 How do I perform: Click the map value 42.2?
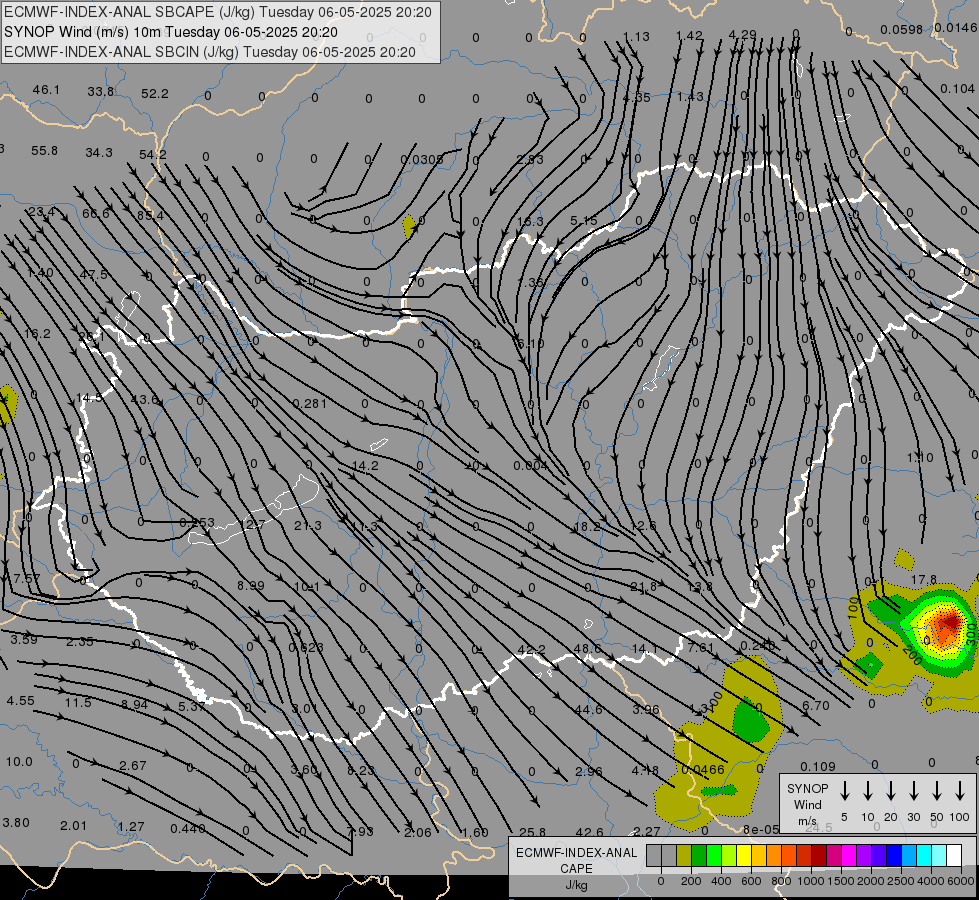(531, 650)
